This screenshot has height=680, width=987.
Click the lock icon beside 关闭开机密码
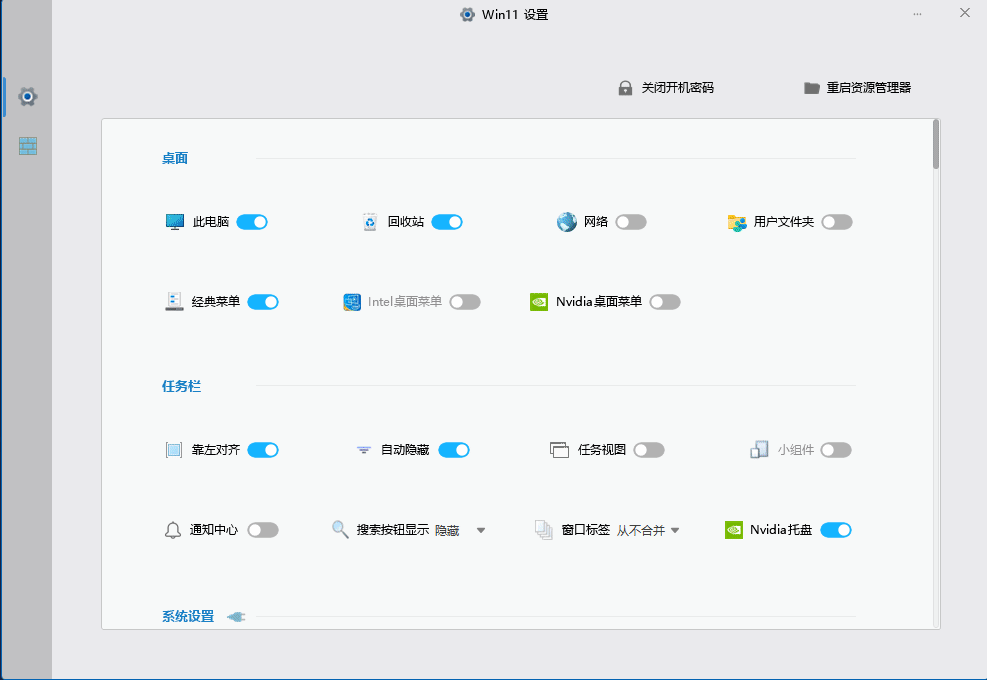(627, 87)
